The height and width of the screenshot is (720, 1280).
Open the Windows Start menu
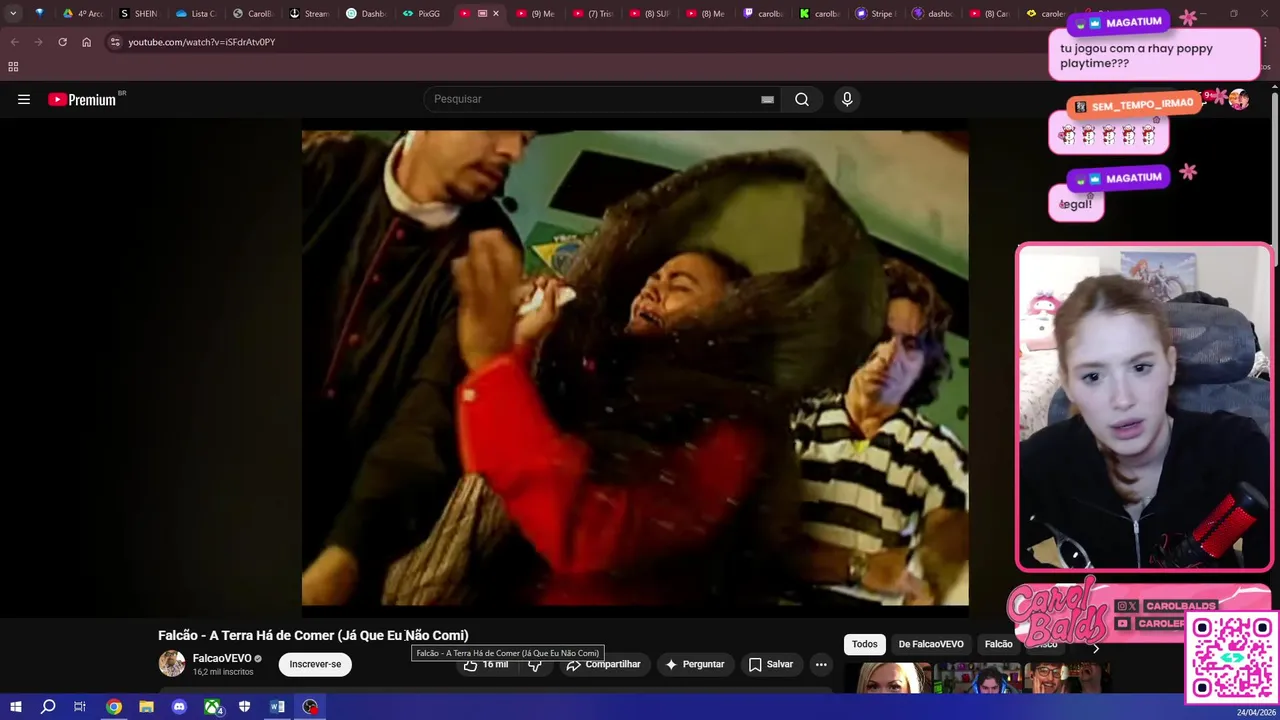click(x=15, y=707)
